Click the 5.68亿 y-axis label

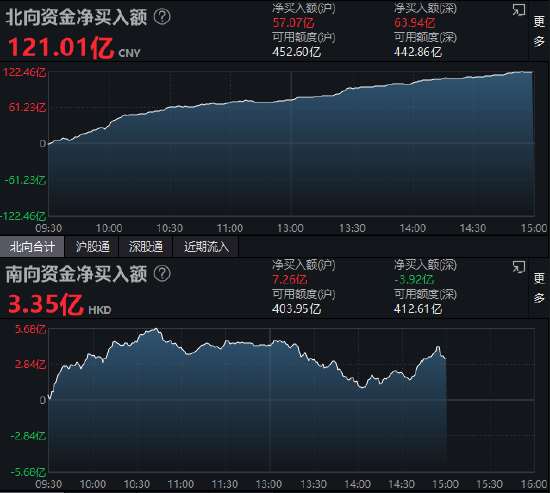click(x=31, y=329)
